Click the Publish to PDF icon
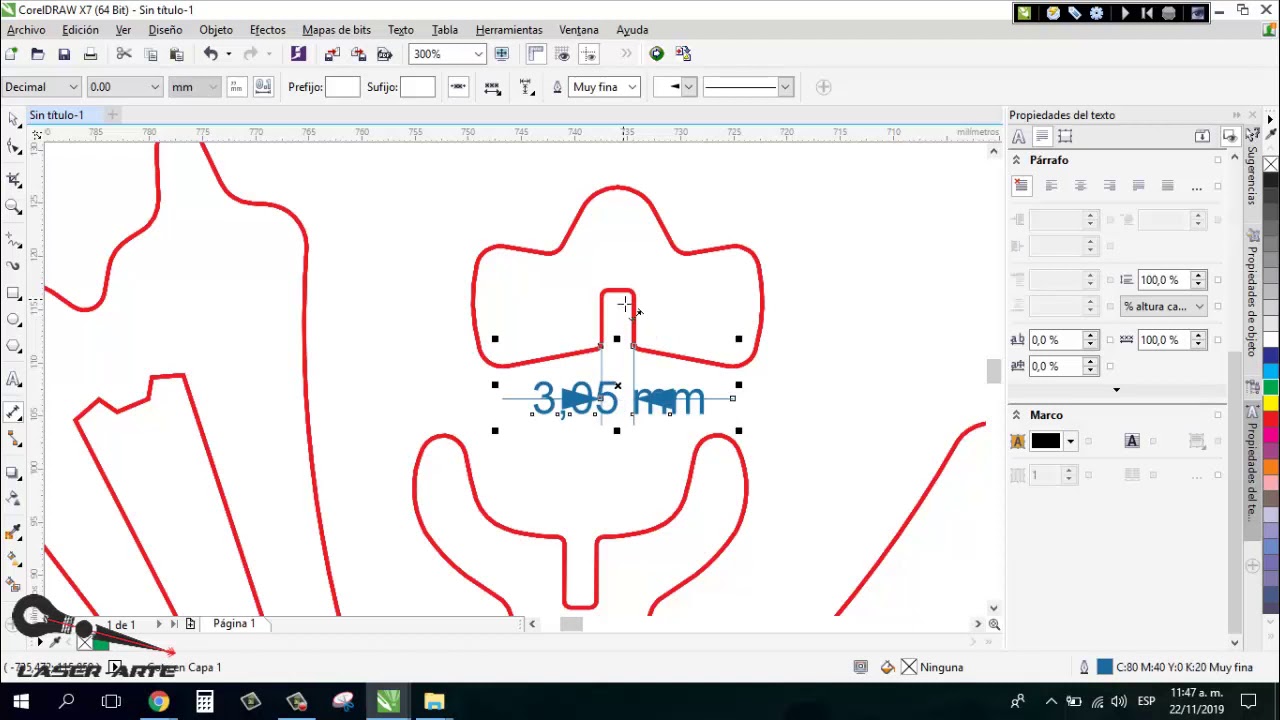The image size is (1280, 720). (384, 54)
